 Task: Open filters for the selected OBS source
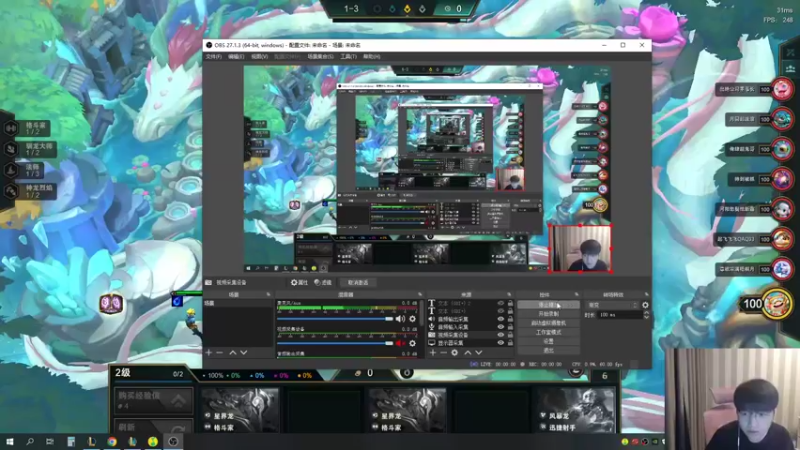[x=323, y=282]
